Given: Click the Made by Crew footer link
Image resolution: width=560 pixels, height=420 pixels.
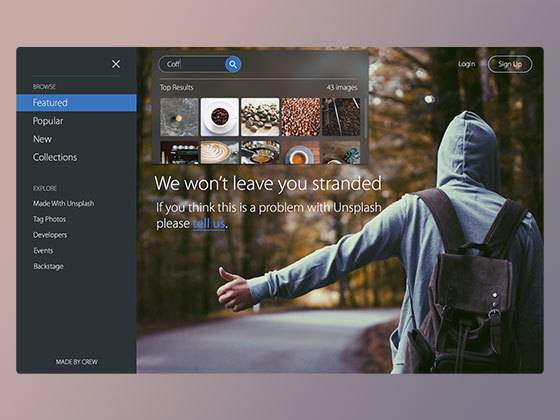Looking at the screenshot, I should [x=76, y=362].
